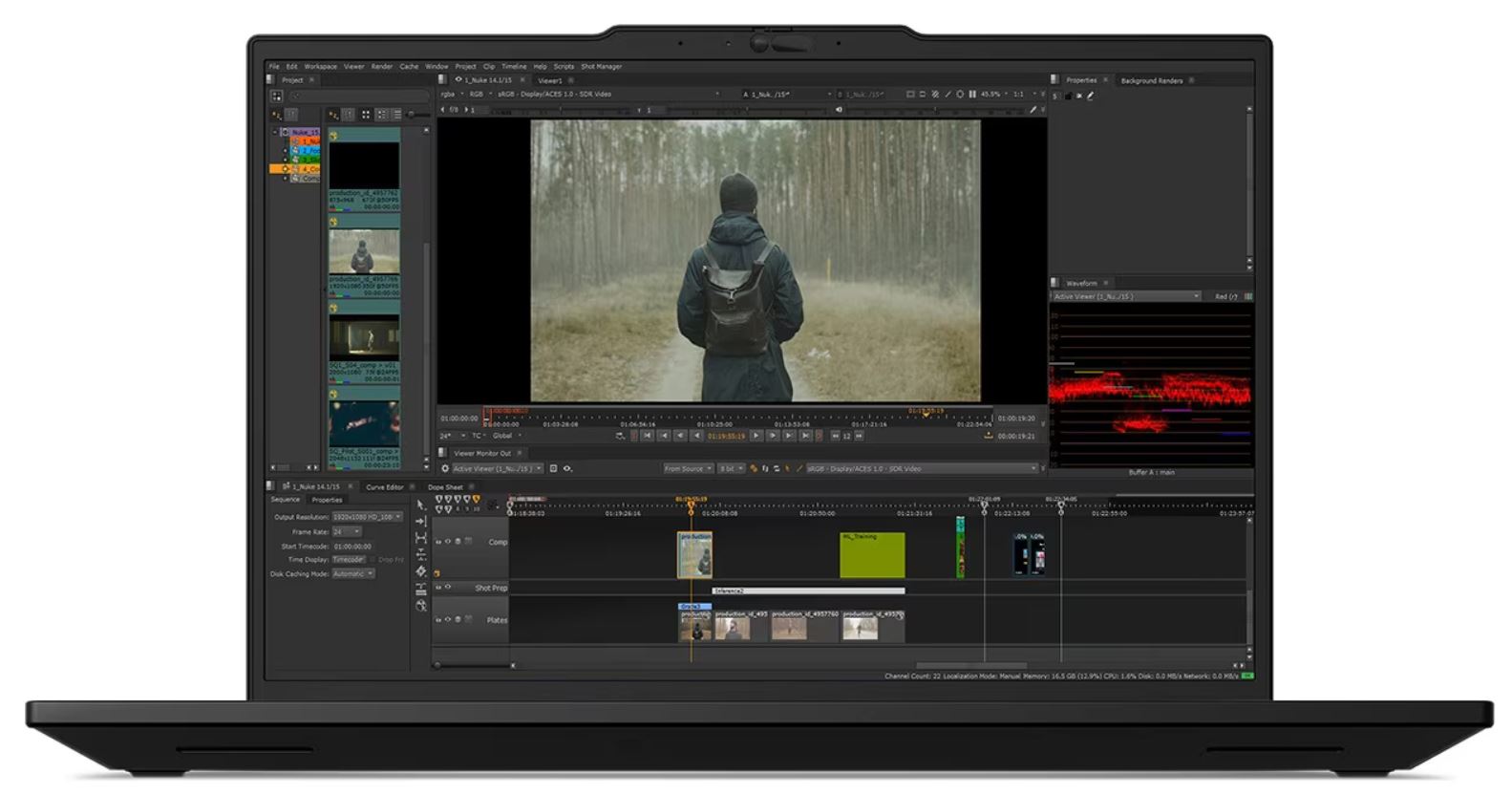Click the track-select-forward tool in timeline toolbar

point(421,522)
